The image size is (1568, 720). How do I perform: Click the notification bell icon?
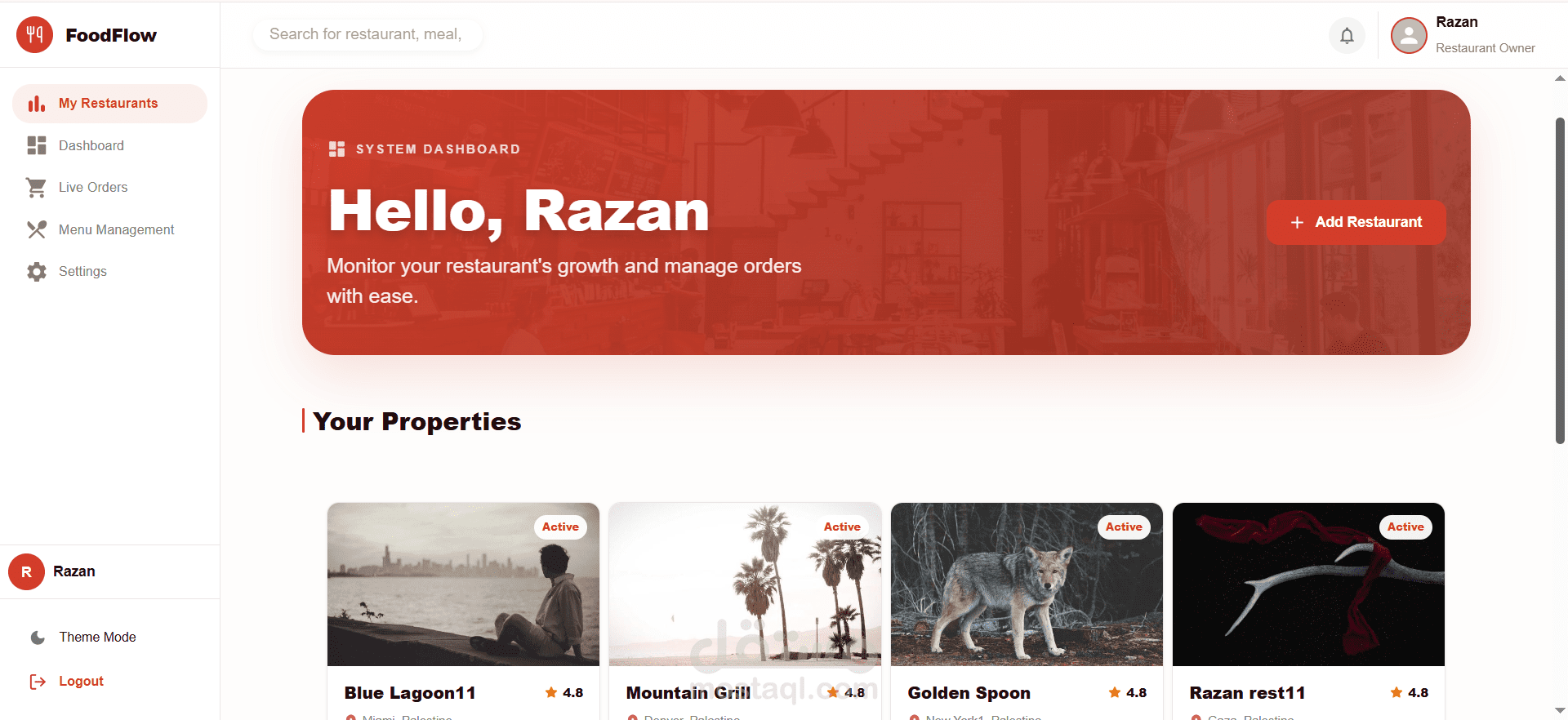click(1347, 35)
